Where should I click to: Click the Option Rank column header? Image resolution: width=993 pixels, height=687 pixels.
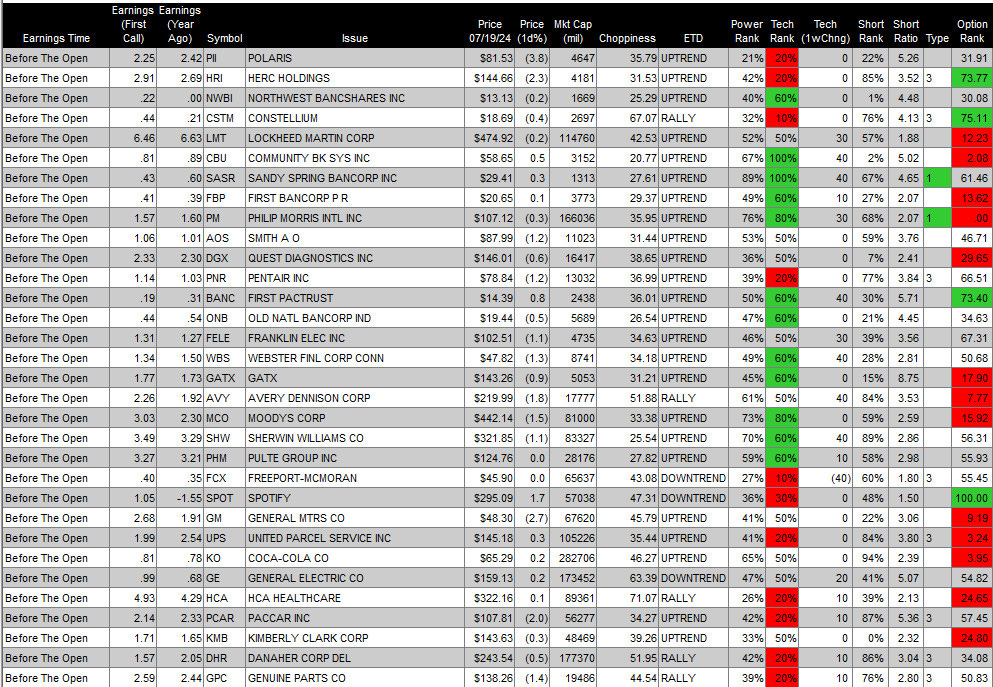(x=971, y=32)
